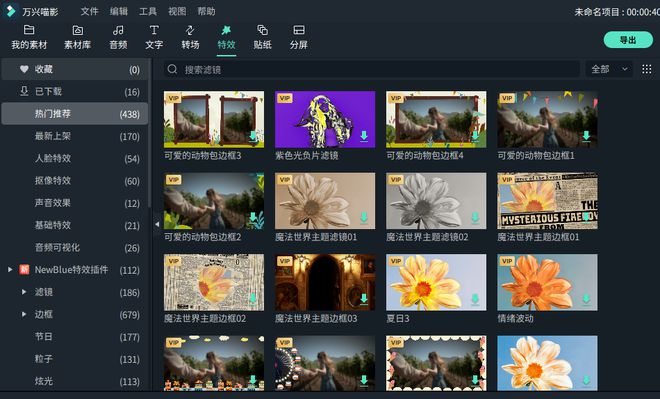Select the 声音效果 category
This screenshot has height=399, width=660.
(75, 203)
